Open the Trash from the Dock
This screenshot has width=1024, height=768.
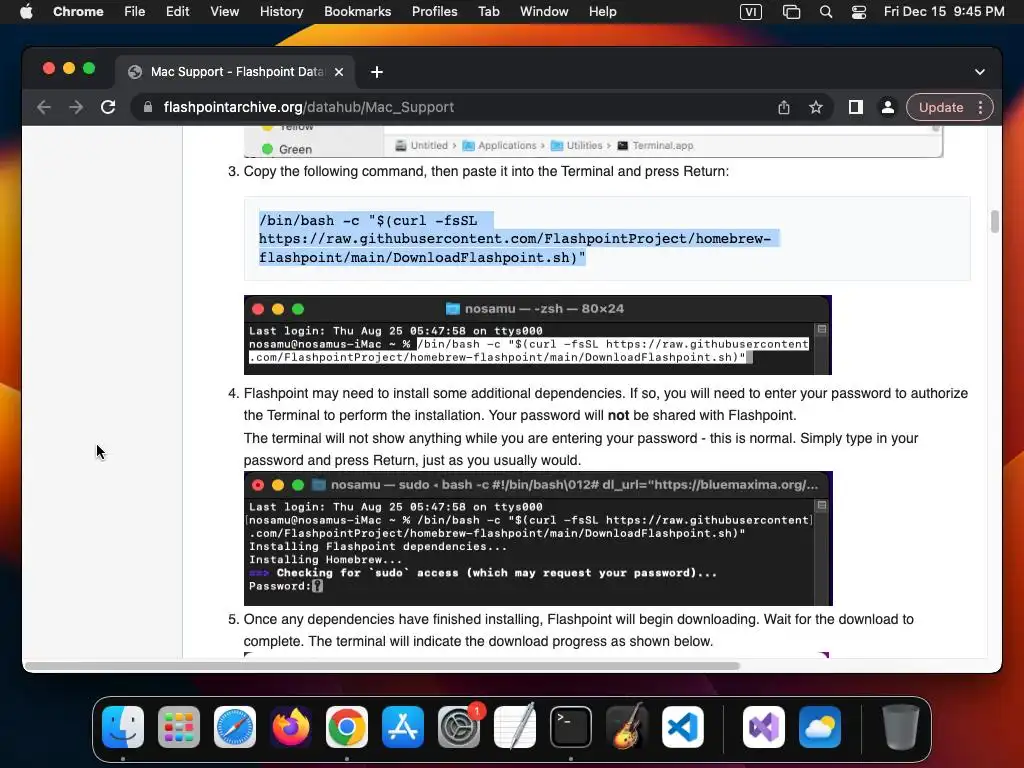901,727
